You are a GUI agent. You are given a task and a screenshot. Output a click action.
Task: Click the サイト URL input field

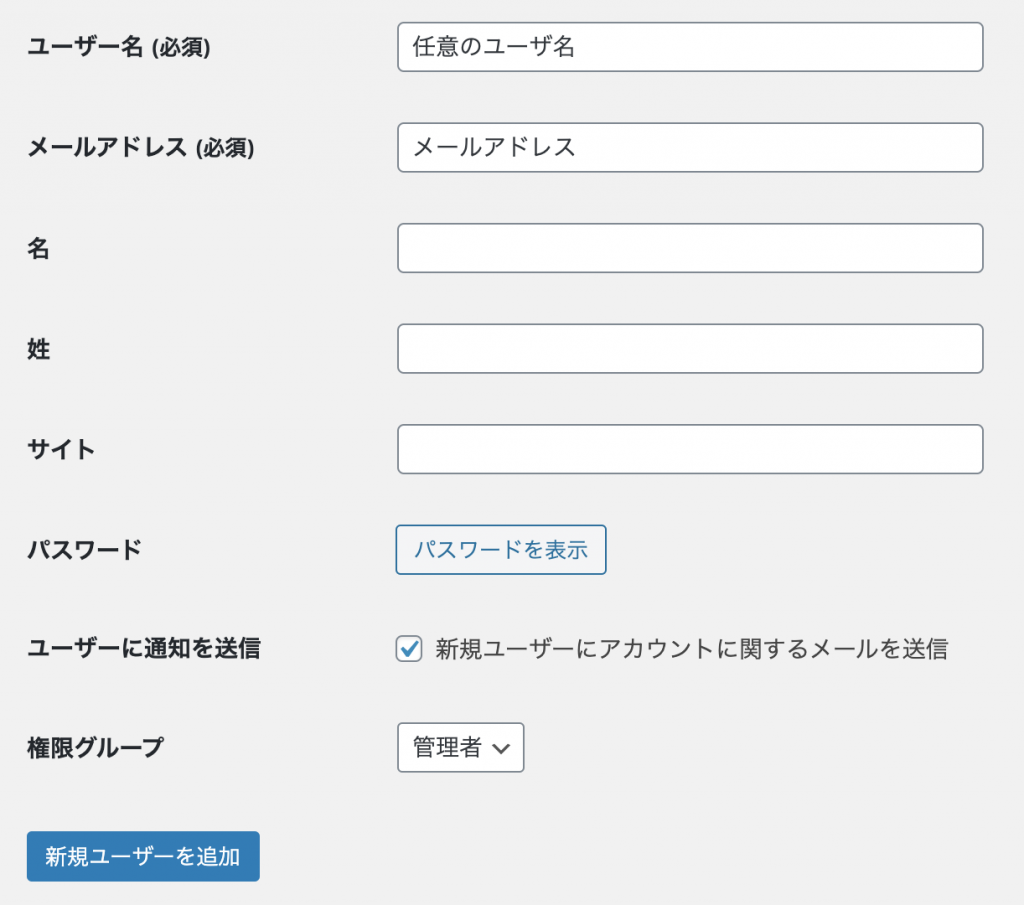tap(690, 449)
